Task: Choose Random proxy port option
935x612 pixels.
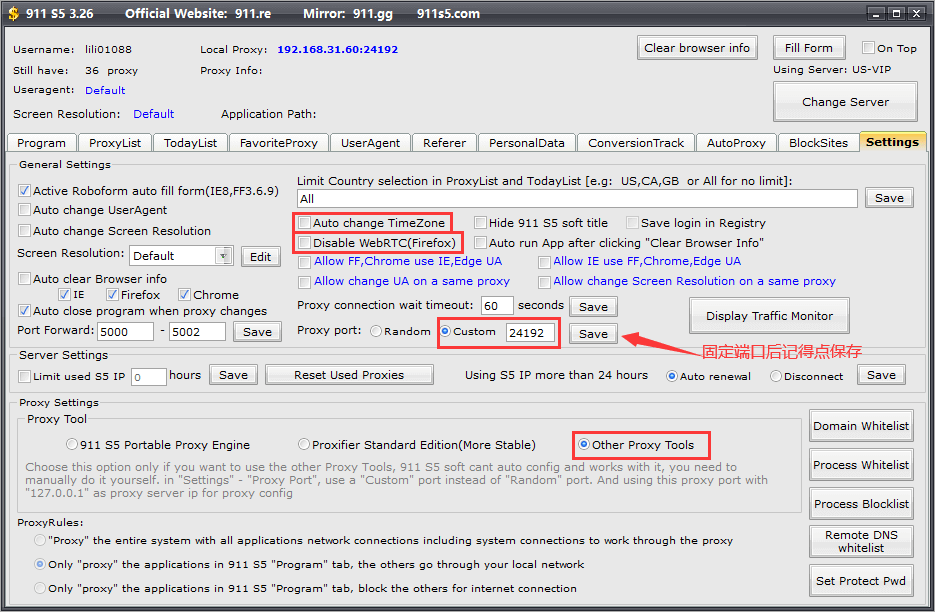Action: point(376,332)
